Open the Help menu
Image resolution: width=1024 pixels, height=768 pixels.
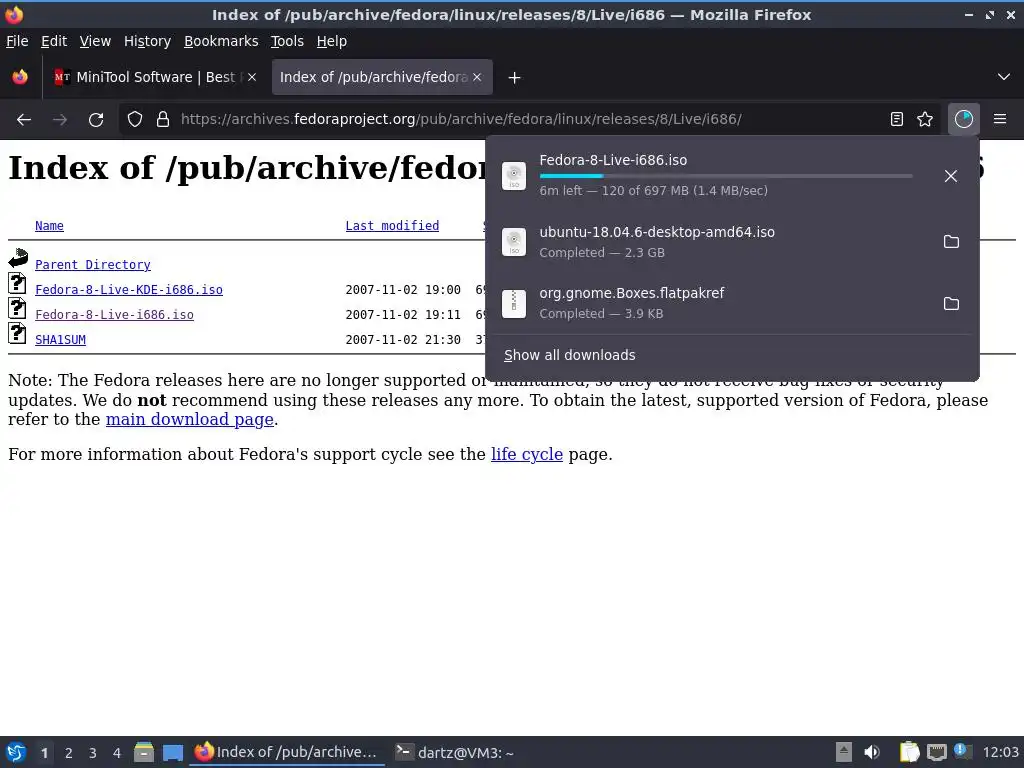tap(332, 41)
